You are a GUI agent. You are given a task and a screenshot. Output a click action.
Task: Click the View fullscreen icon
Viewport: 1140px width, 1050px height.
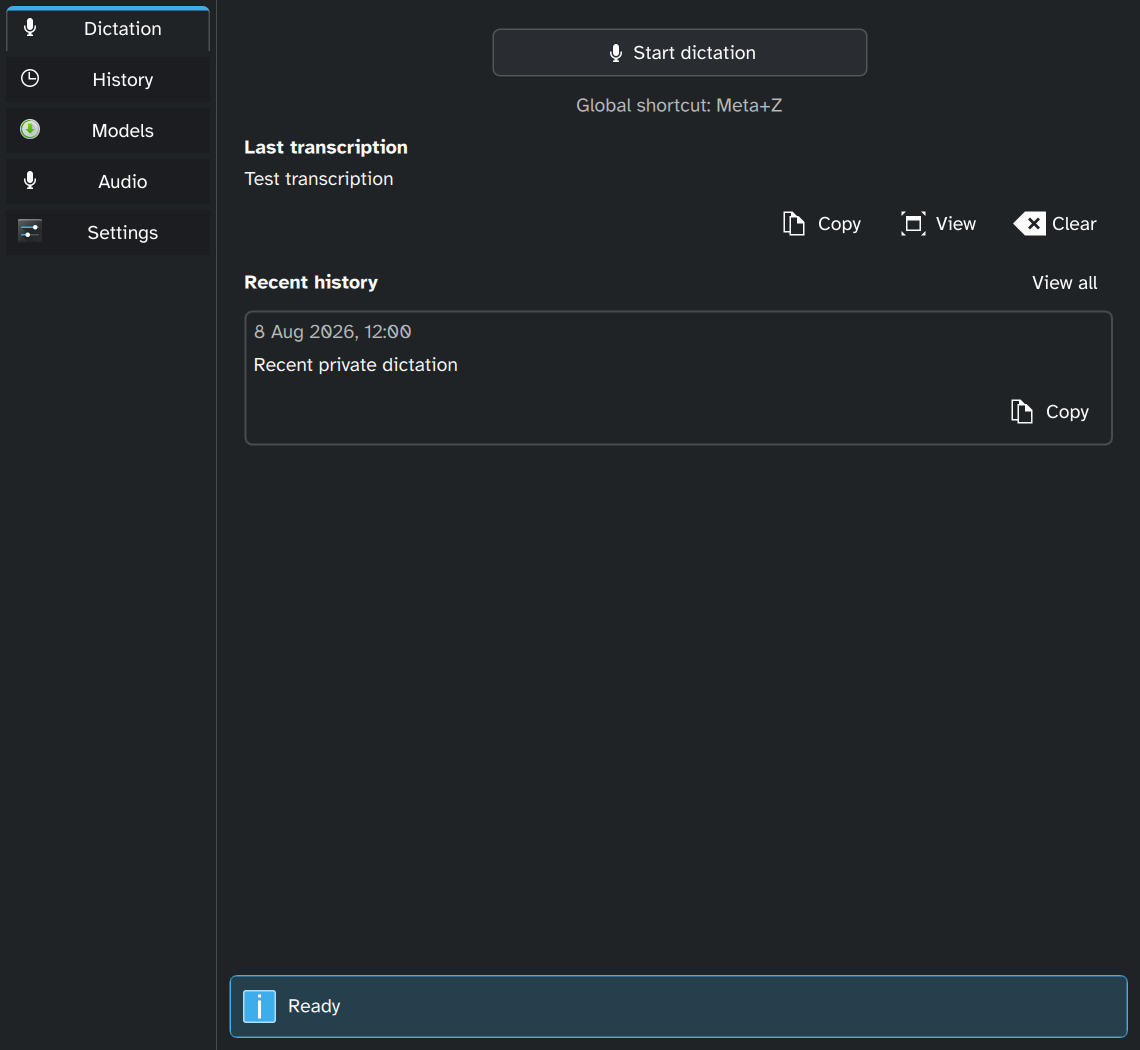point(913,223)
